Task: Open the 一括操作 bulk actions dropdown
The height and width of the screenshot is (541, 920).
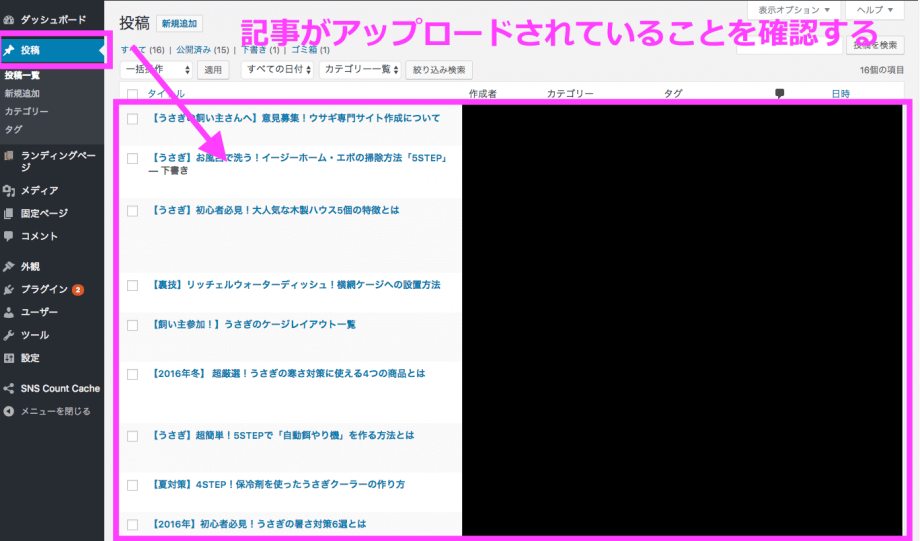Action: pos(157,69)
